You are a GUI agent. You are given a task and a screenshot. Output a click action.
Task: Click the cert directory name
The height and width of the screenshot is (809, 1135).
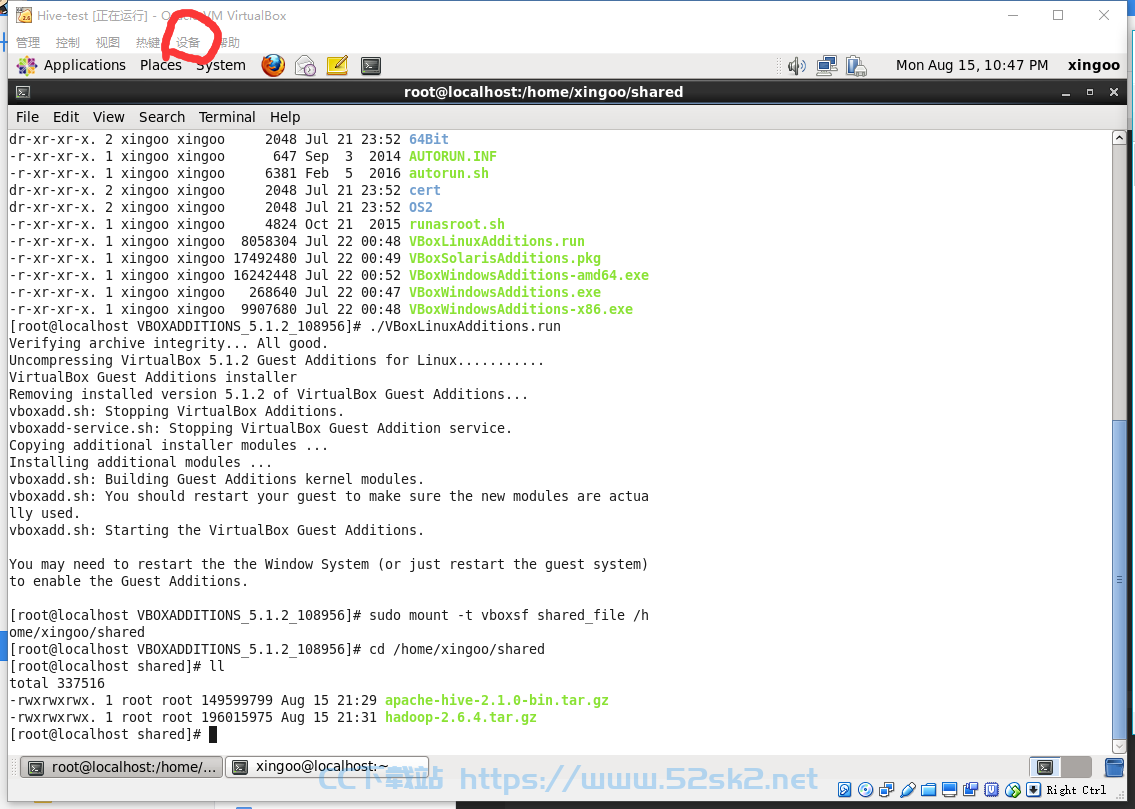[425, 190]
